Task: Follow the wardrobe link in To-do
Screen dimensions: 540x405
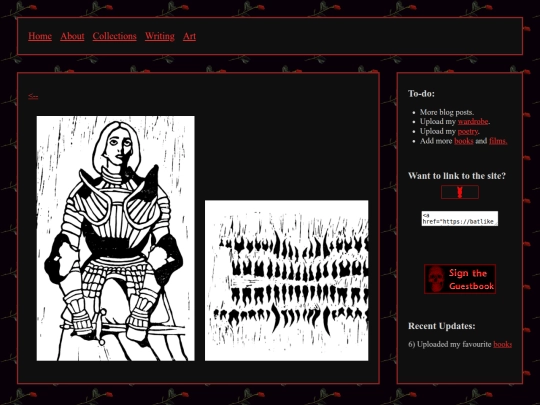Action: pos(473,122)
